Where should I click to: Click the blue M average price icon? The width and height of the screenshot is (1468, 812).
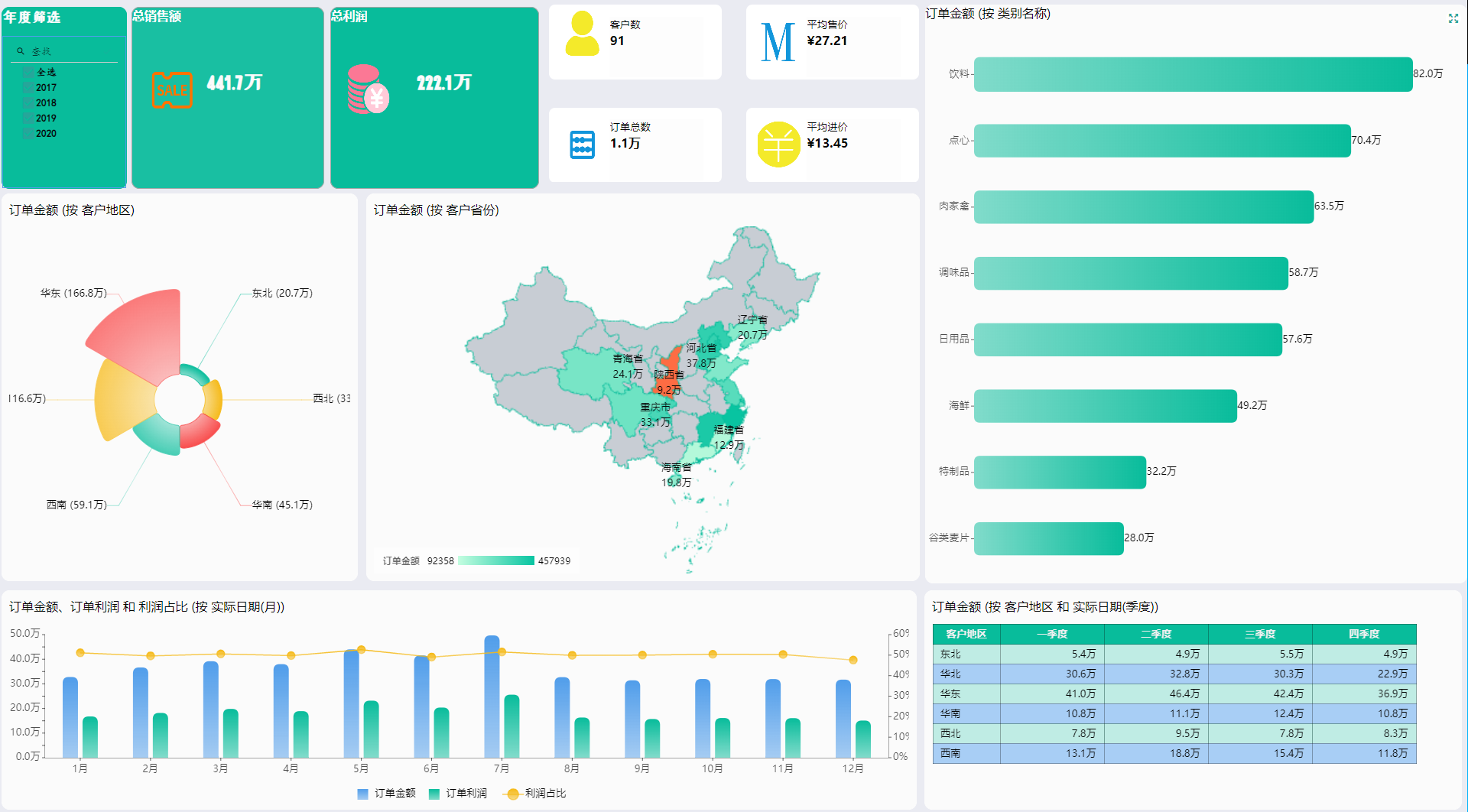pyautogui.click(x=778, y=42)
